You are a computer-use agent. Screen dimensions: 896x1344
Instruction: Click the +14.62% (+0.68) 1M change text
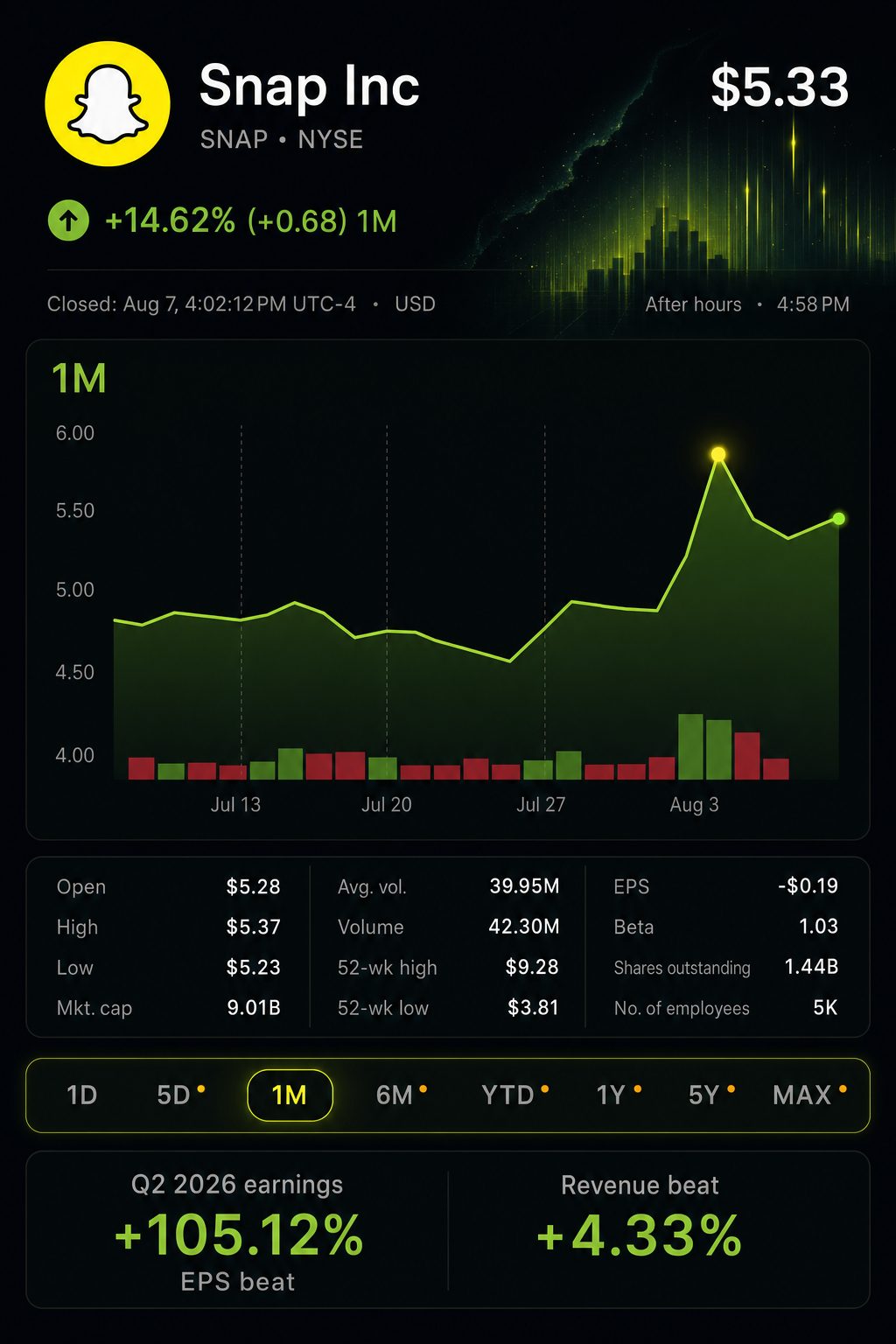251,220
